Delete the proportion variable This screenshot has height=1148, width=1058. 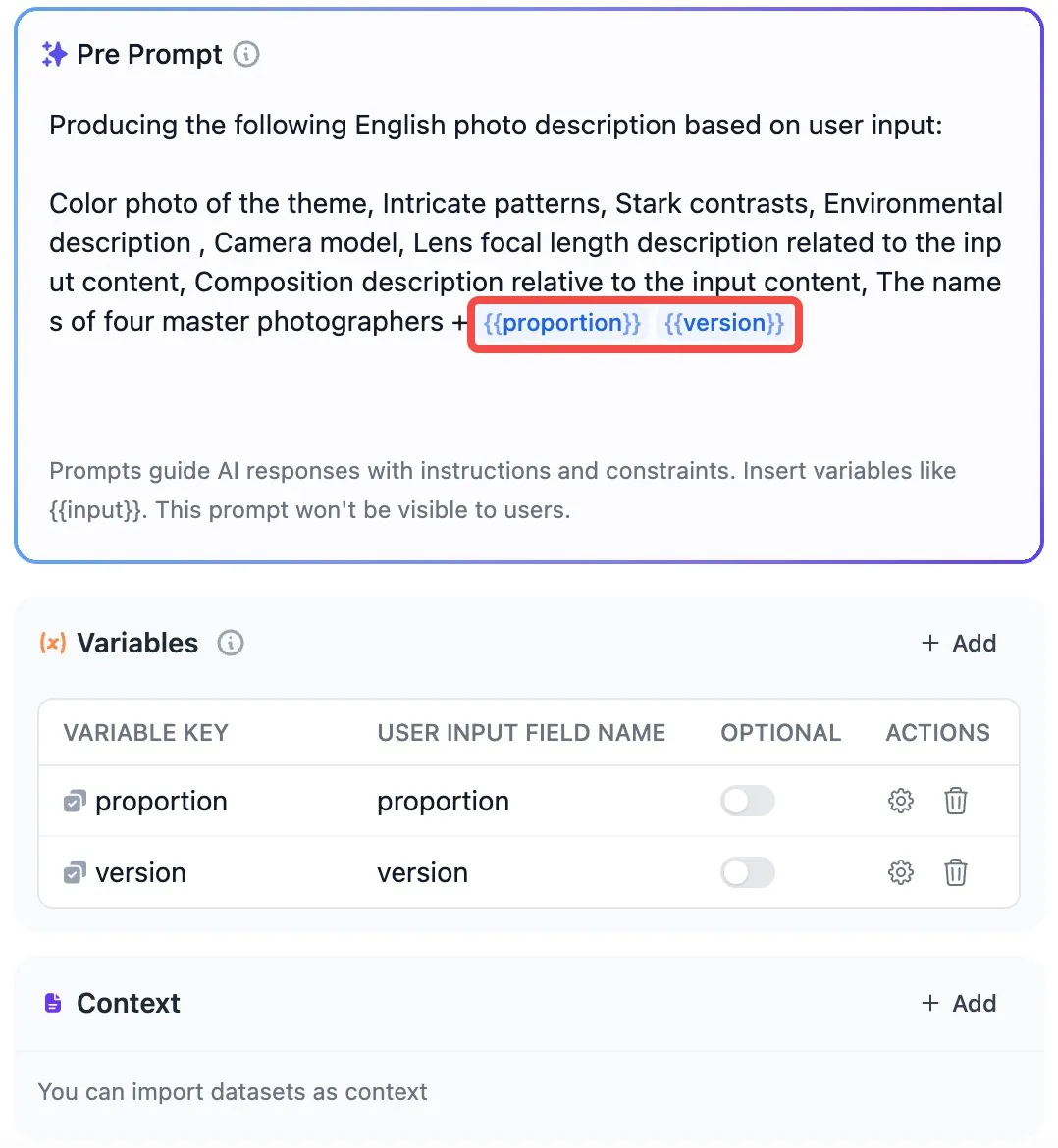click(x=955, y=801)
